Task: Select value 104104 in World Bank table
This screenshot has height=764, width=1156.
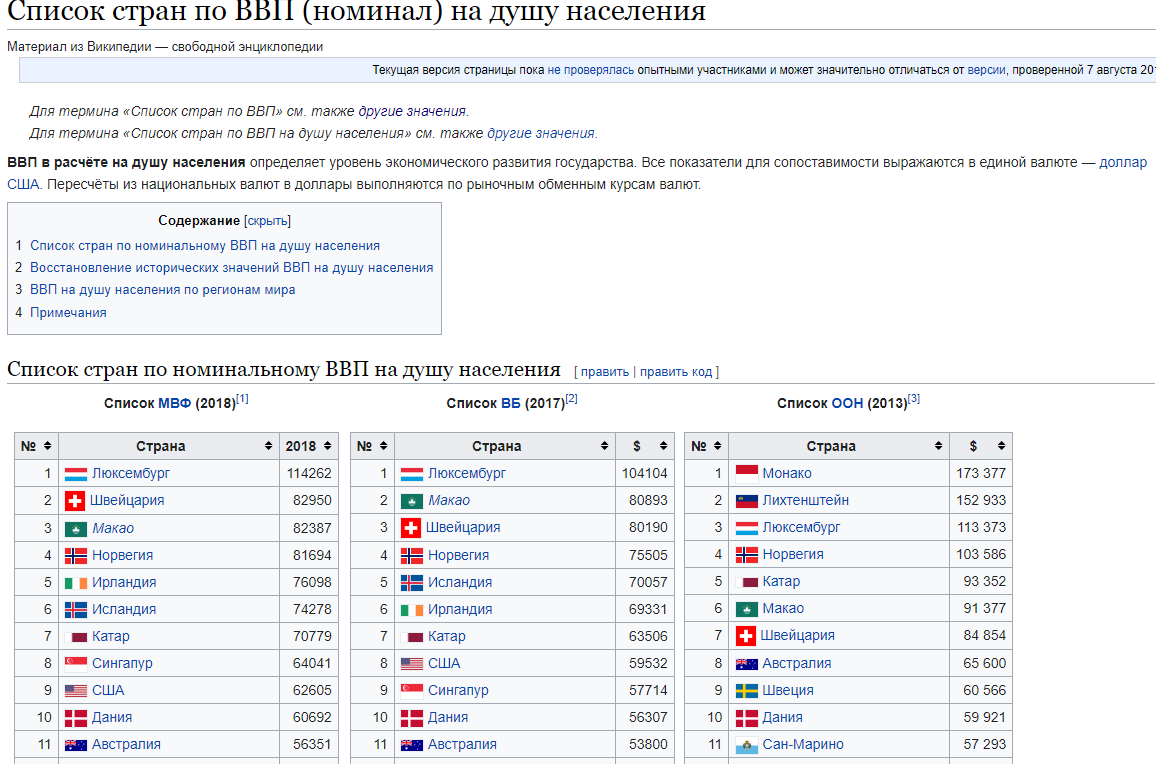Action: point(644,473)
